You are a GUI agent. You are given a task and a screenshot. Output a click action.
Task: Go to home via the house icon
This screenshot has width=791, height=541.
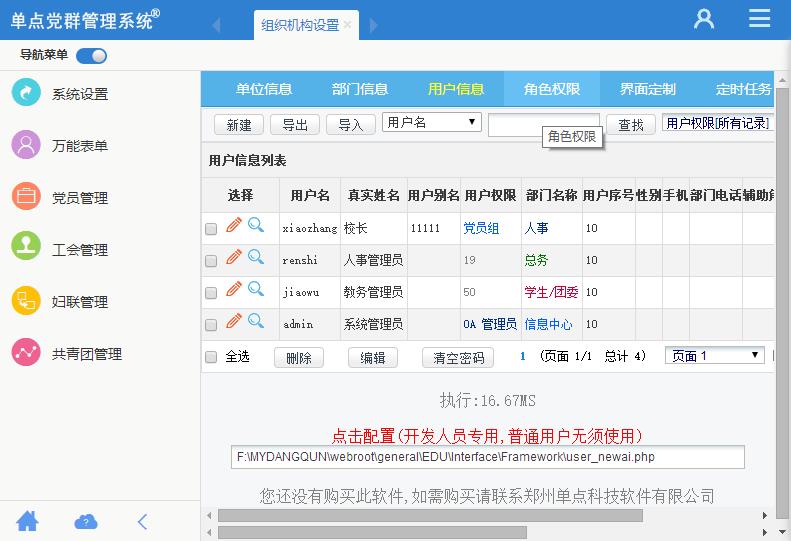tap(27, 521)
